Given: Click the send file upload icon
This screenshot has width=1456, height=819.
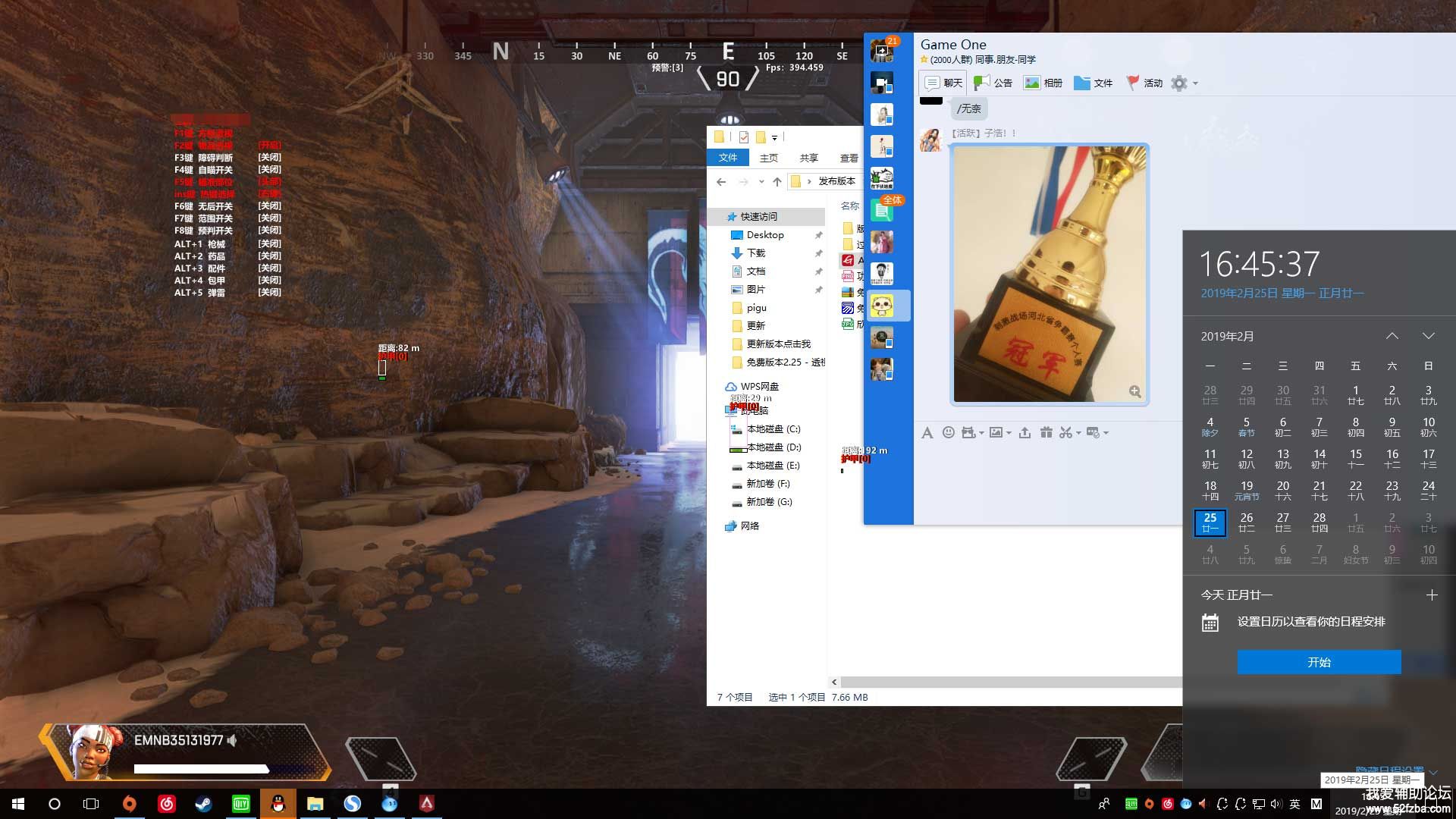Looking at the screenshot, I should click(x=1025, y=432).
